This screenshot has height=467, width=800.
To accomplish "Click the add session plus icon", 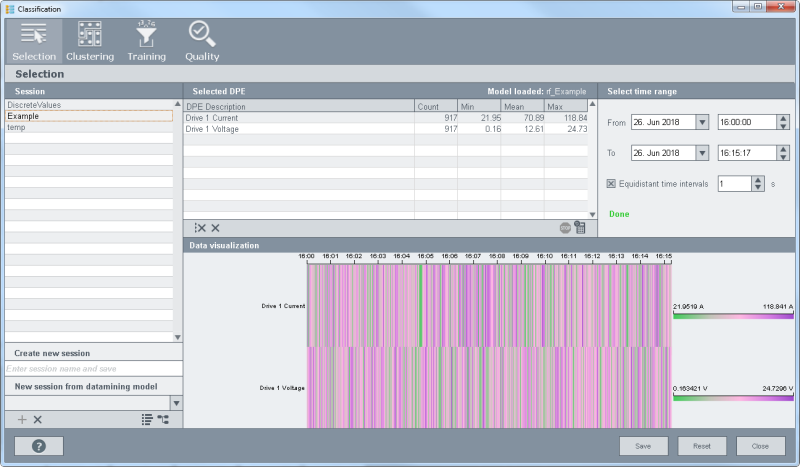I will click(x=22, y=420).
